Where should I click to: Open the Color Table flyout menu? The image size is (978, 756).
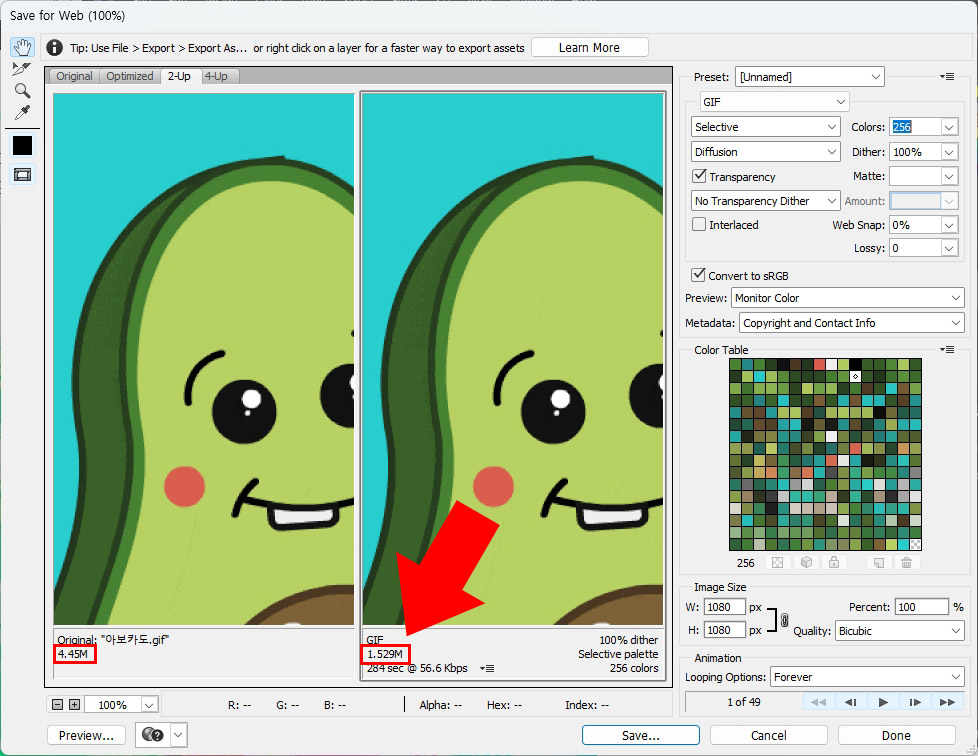(x=947, y=349)
